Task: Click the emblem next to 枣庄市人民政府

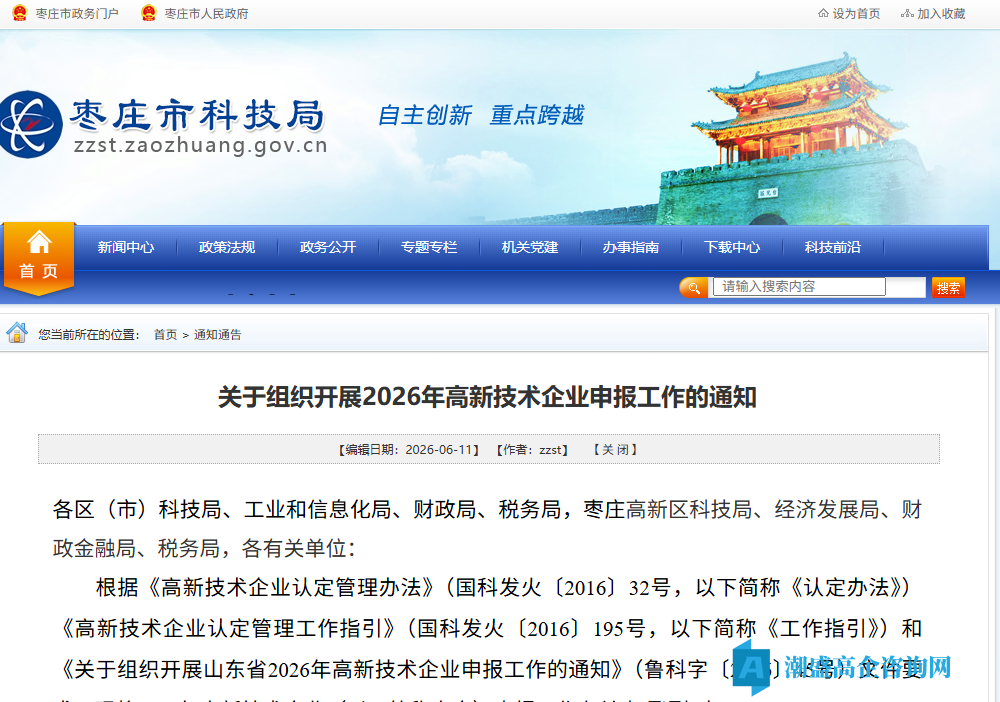Action: click(x=149, y=13)
